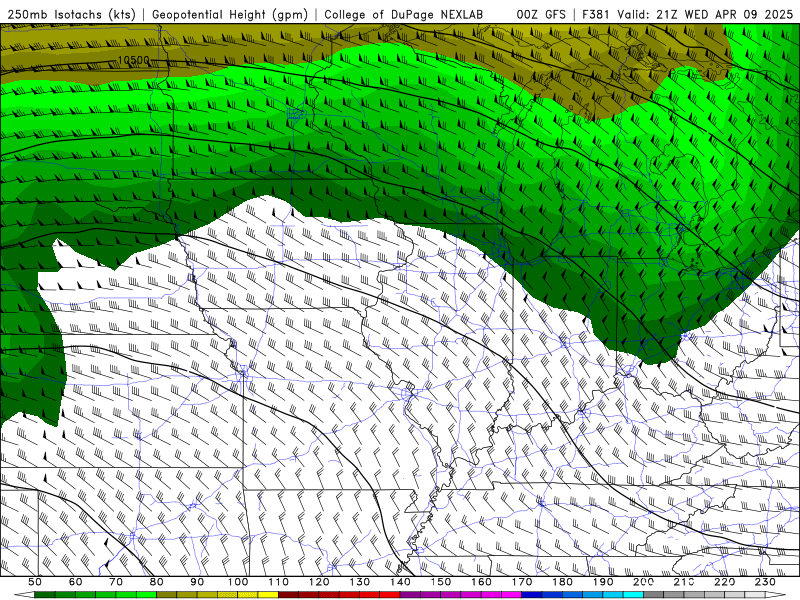
Task: Click the '90' value on the color scale
Action: [197, 582]
